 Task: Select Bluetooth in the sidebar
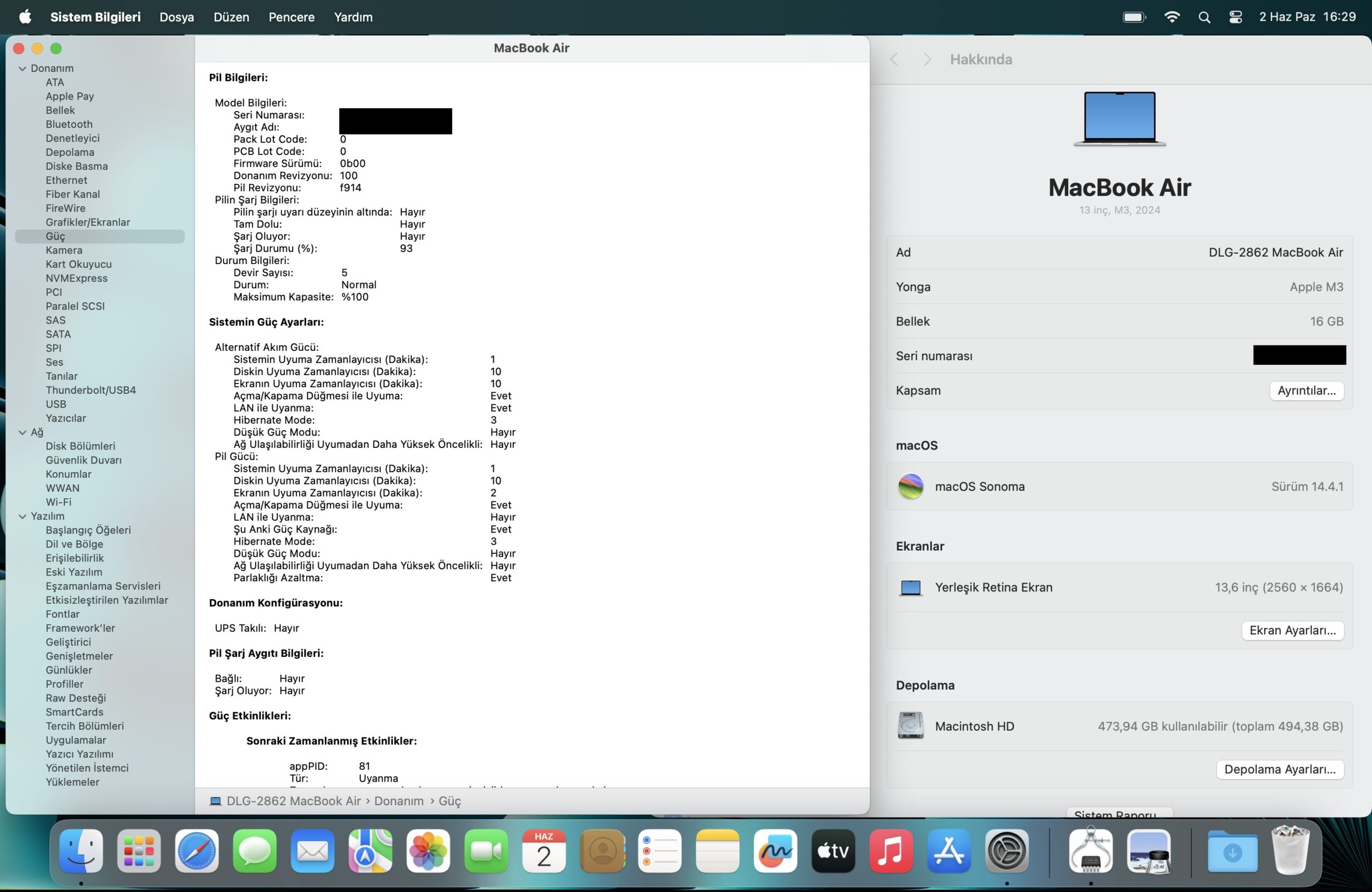[x=69, y=124]
